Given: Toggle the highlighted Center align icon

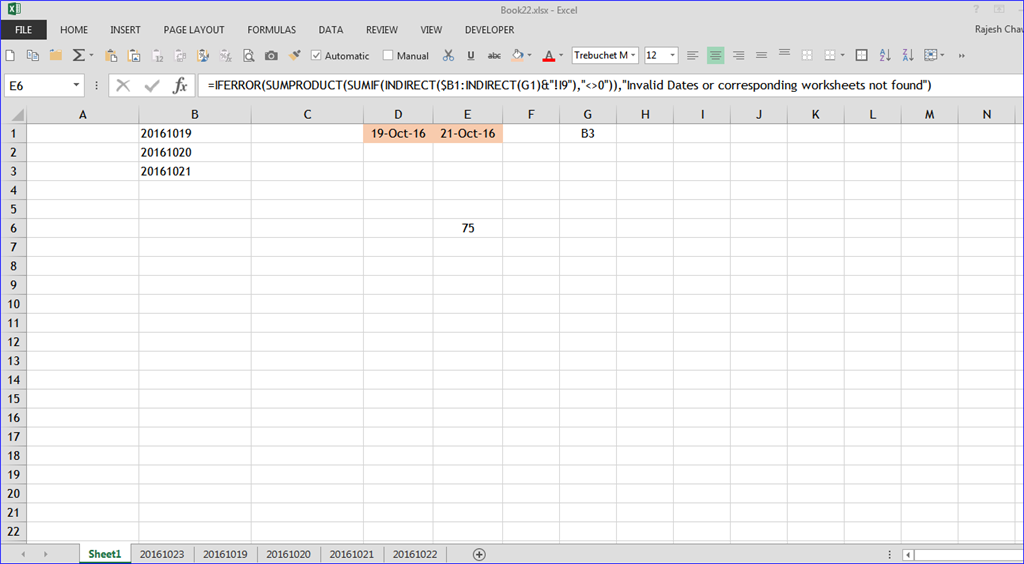Looking at the screenshot, I should pyautogui.click(x=716, y=55).
